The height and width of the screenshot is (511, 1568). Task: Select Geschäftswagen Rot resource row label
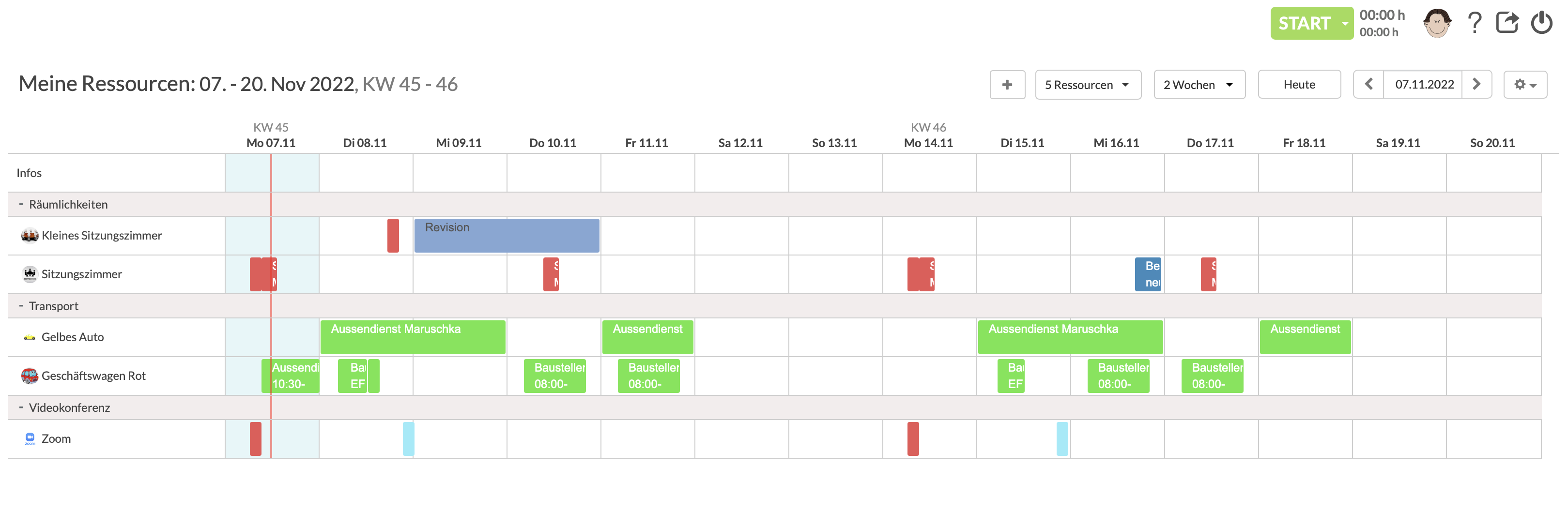coord(93,376)
